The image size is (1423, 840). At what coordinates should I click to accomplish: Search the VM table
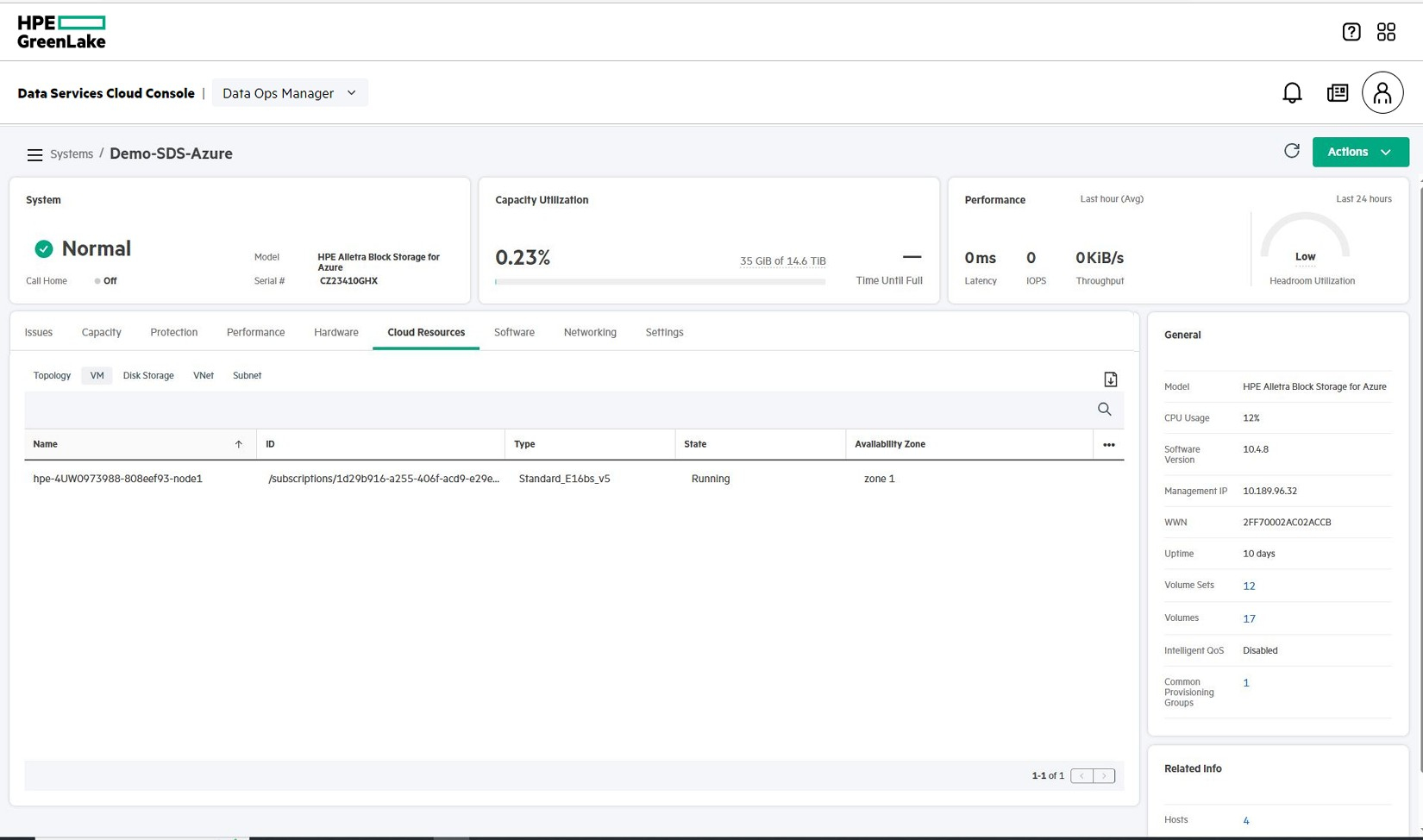pos(1104,409)
